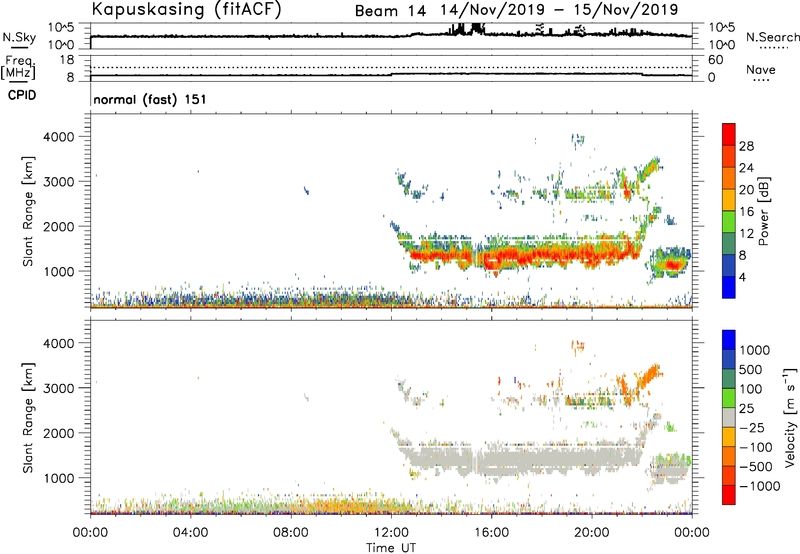Click the gray ground-scatter band in the velocity panel

pyautogui.click(x=520, y=459)
